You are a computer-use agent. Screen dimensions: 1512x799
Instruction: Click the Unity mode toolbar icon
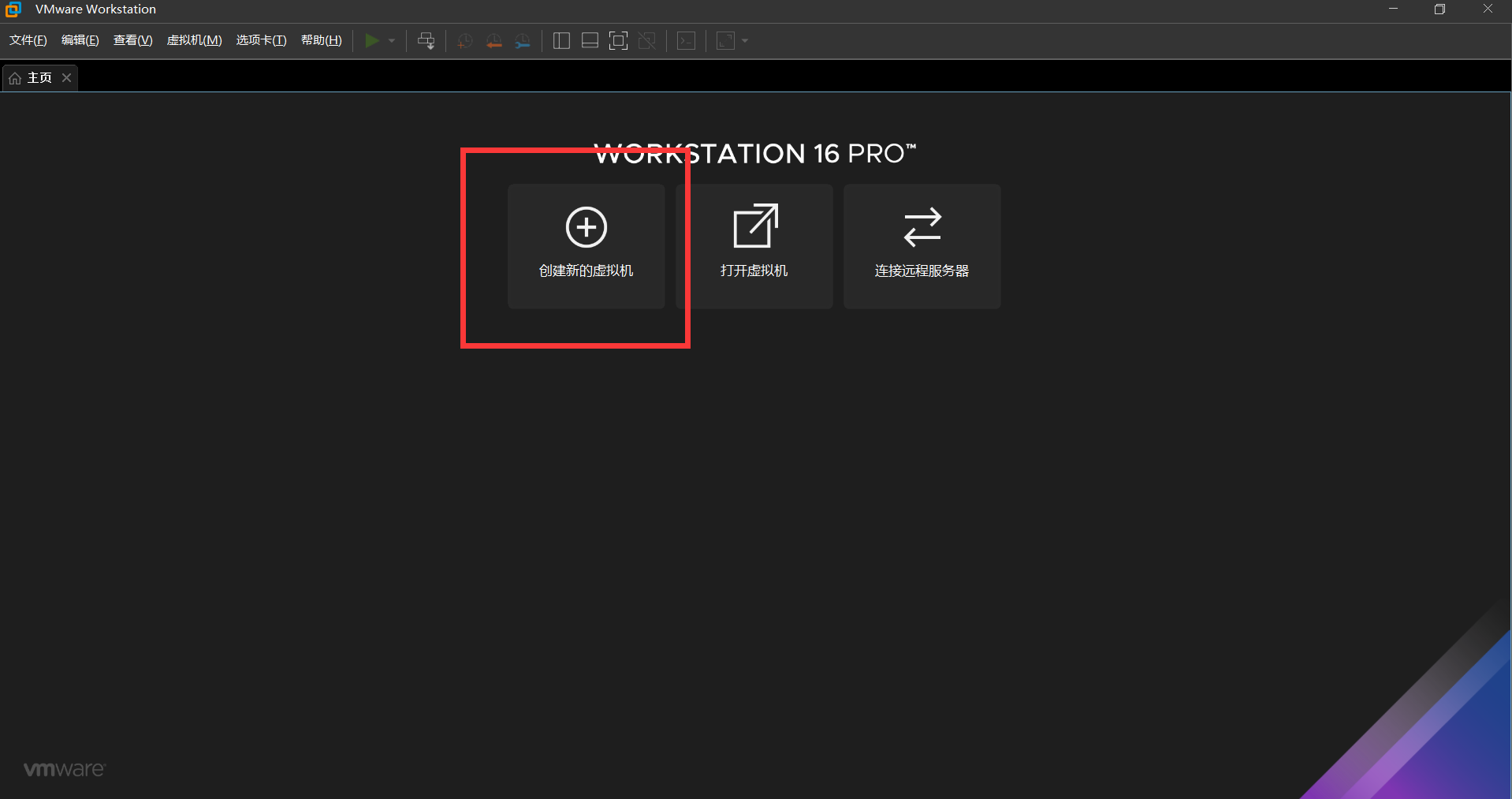point(647,41)
